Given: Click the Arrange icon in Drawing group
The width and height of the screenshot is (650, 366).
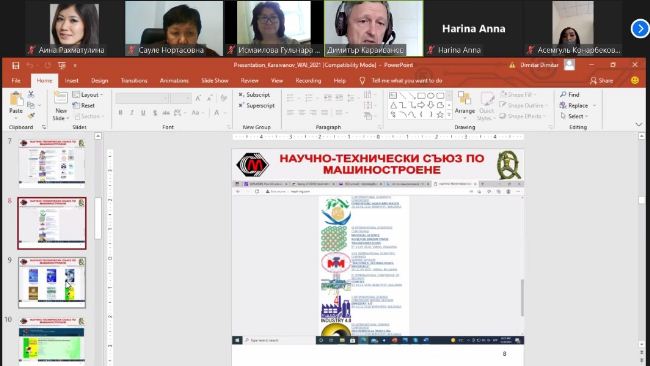Looking at the screenshot, I should 464,99.
